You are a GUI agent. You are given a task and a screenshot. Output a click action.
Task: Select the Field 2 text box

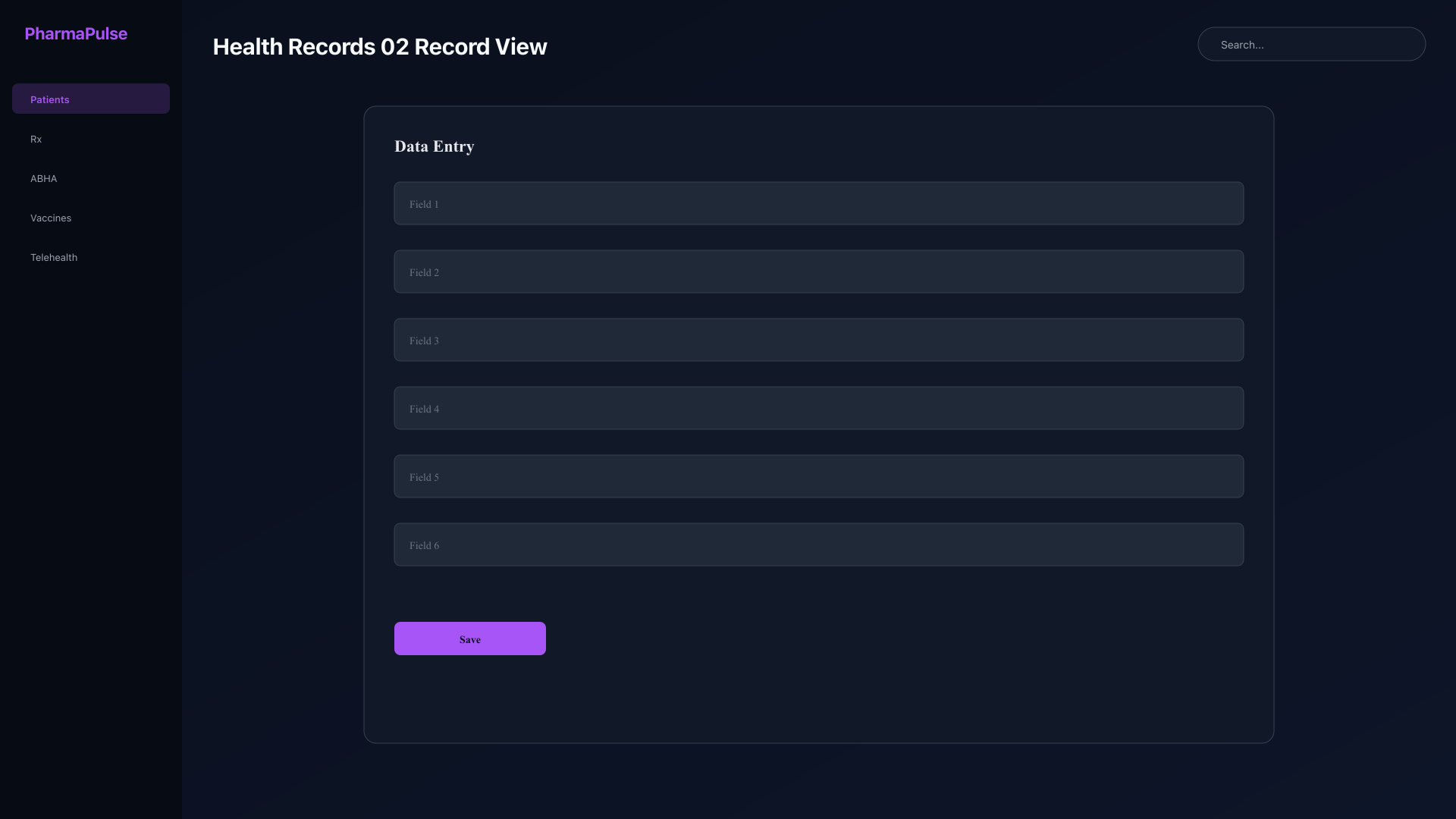click(819, 271)
